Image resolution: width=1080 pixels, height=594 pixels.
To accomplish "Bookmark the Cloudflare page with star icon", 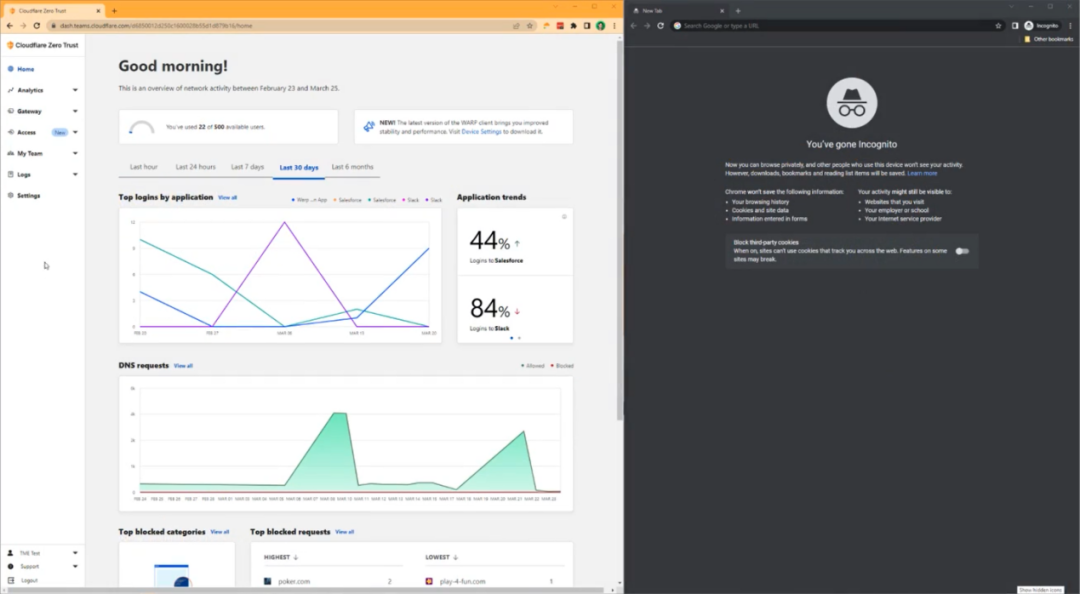I will pos(530,25).
